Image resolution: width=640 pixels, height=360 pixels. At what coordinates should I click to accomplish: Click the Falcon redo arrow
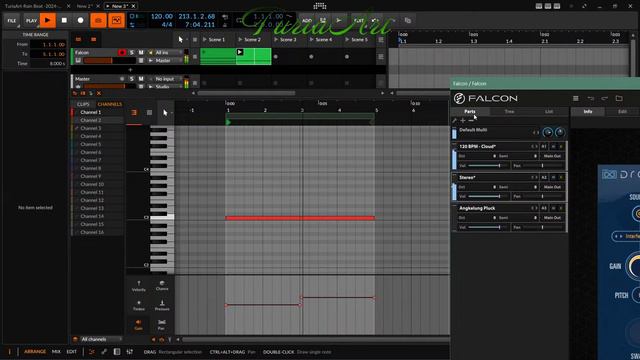point(604,98)
